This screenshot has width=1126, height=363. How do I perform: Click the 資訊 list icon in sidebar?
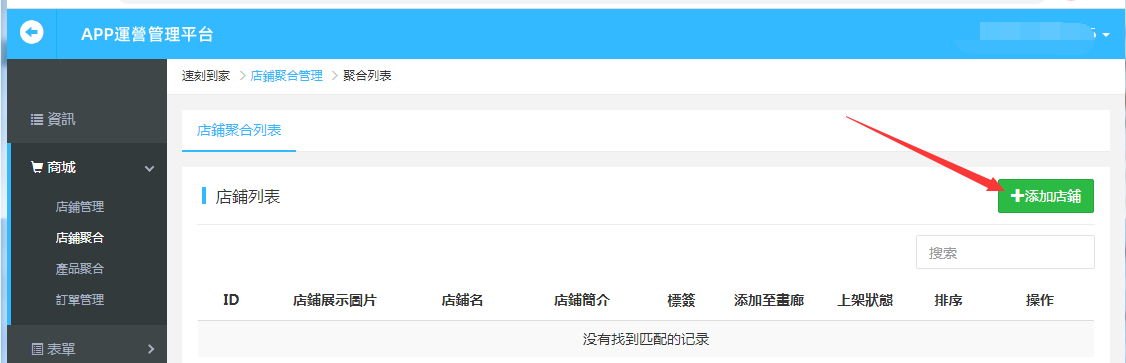point(37,120)
